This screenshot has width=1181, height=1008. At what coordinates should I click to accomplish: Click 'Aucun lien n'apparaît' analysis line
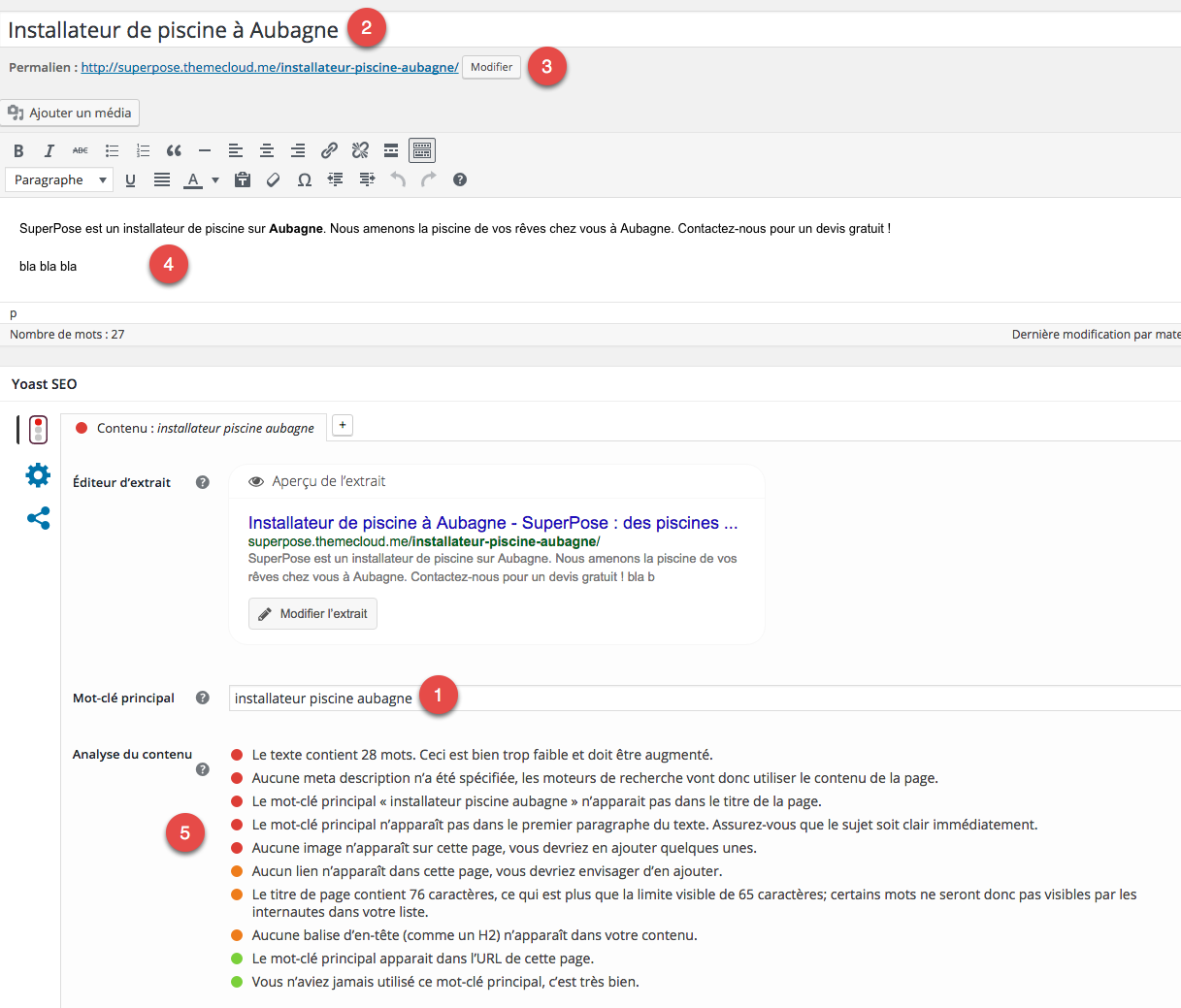click(487, 871)
